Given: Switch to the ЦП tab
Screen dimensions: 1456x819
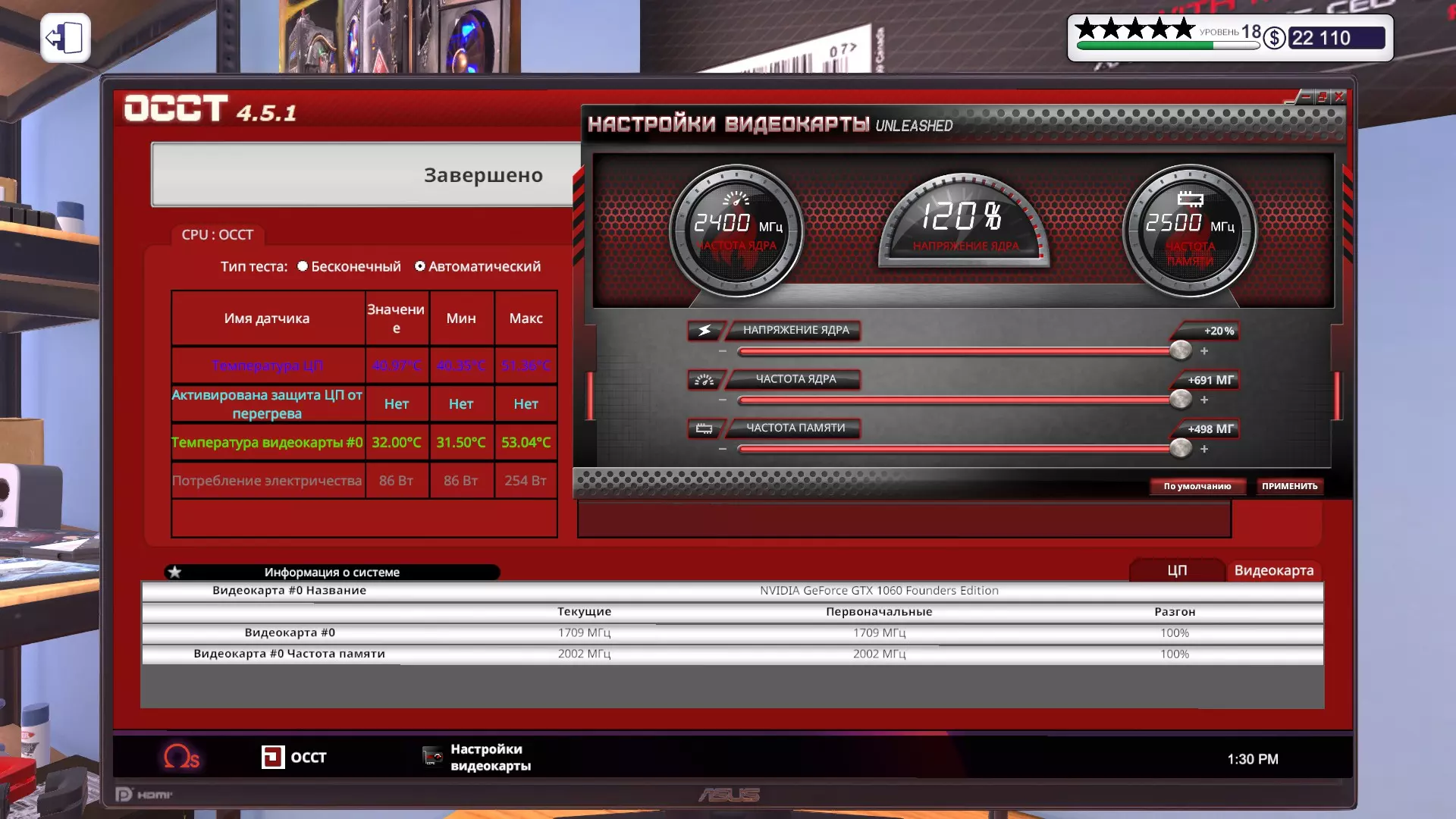Looking at the screenshot, I should [1176, 570].
